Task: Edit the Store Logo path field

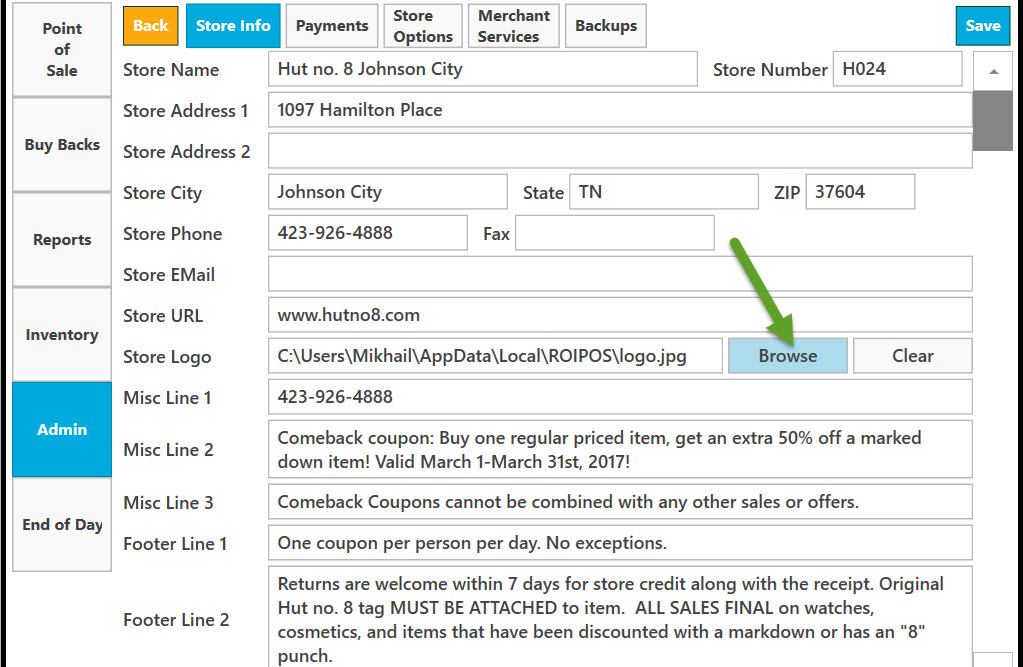Action: 495,356
